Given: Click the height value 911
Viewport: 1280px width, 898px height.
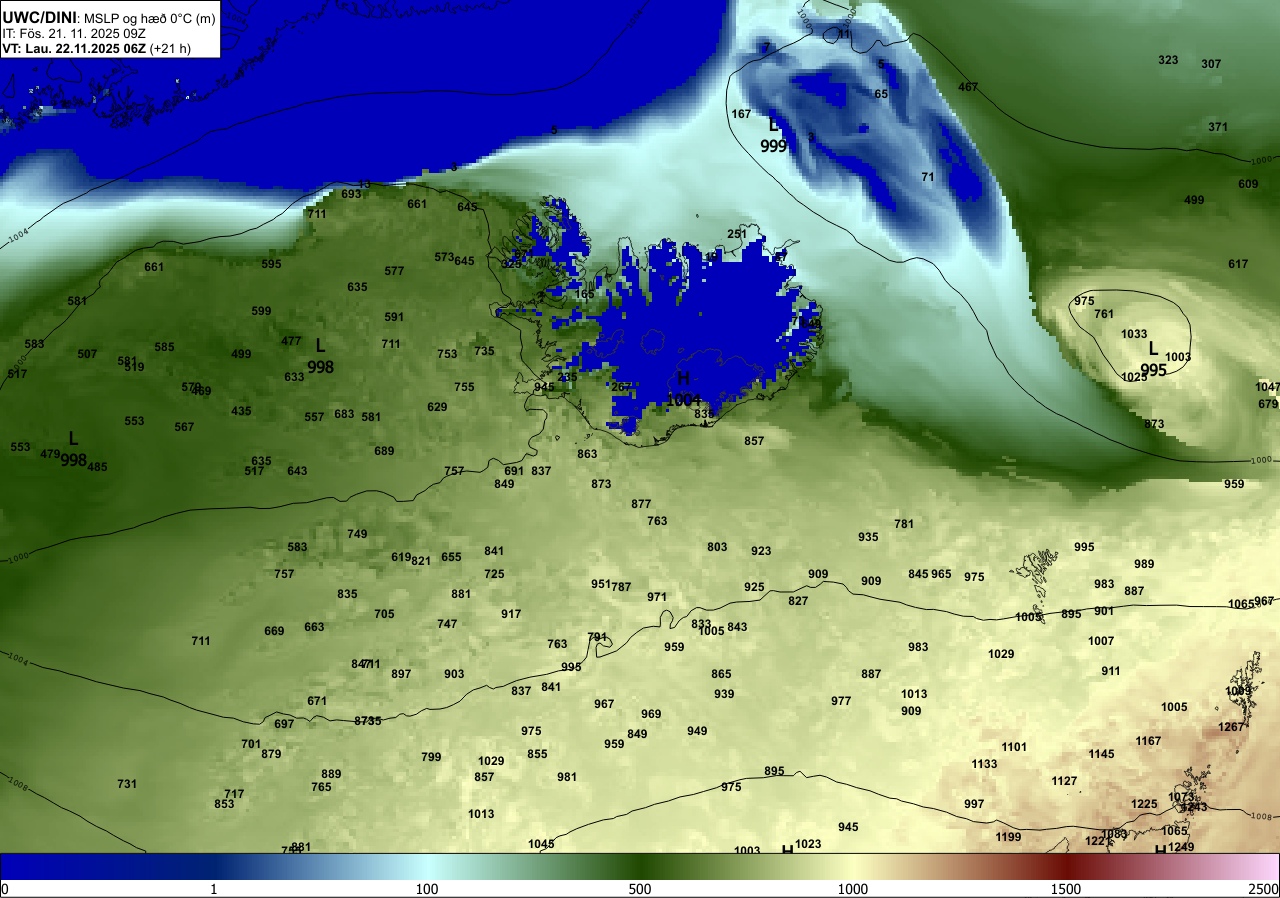Looking at the screenshot, I should pos(1111,671).
